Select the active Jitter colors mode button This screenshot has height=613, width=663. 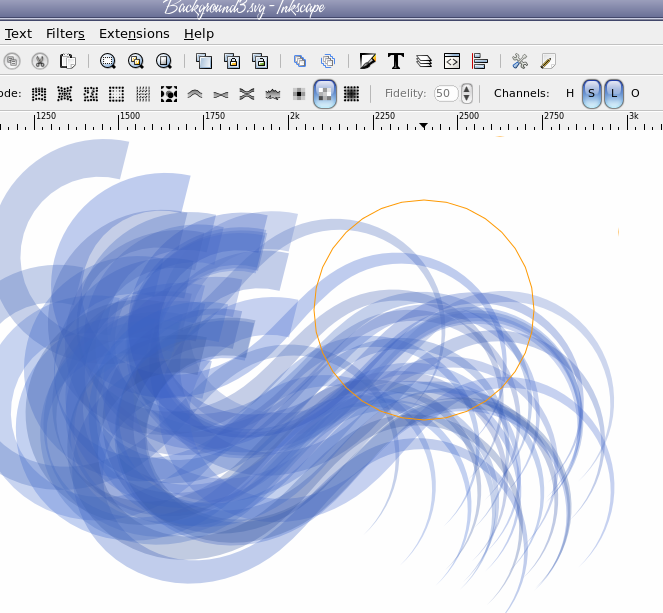pyautogui.click(x=325, y=93)
